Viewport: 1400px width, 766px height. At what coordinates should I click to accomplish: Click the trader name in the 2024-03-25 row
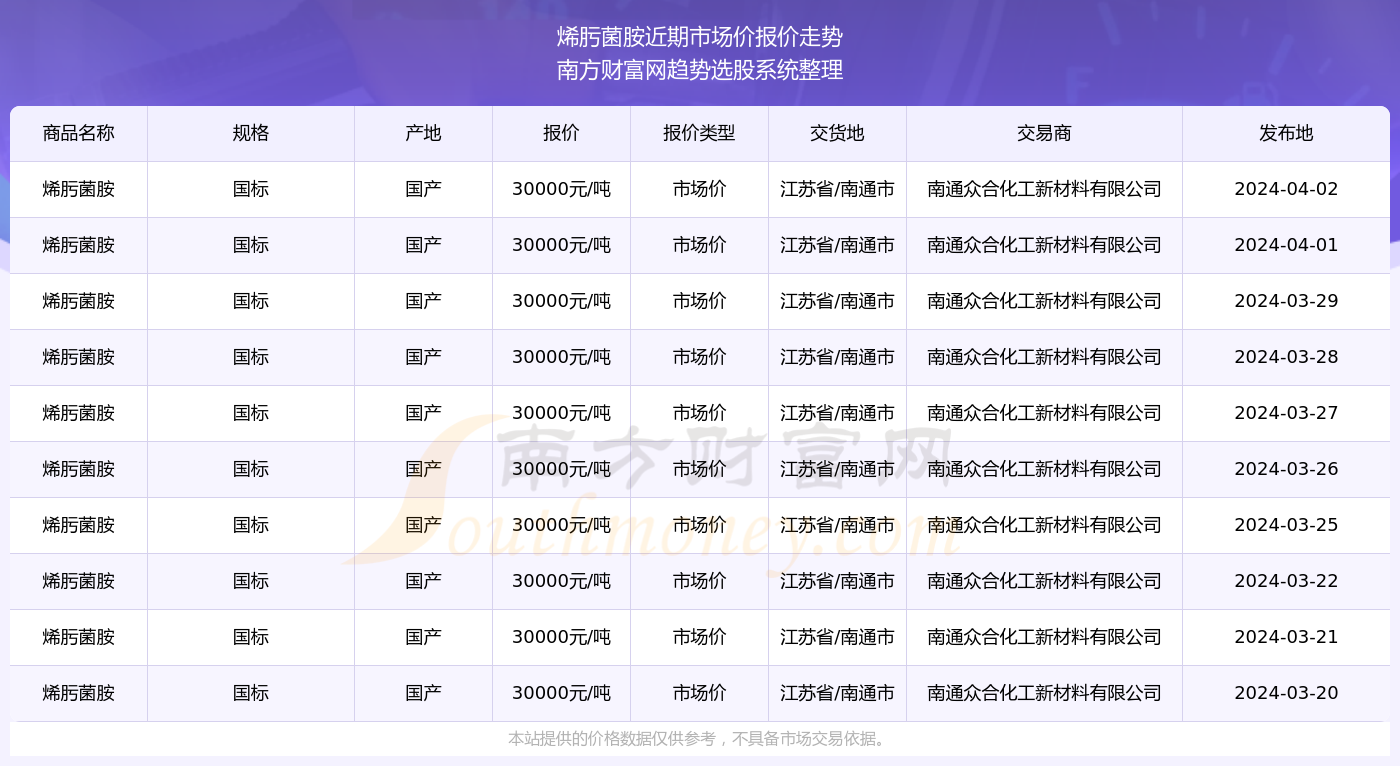pyautogui.click(x=1044, y=525)
